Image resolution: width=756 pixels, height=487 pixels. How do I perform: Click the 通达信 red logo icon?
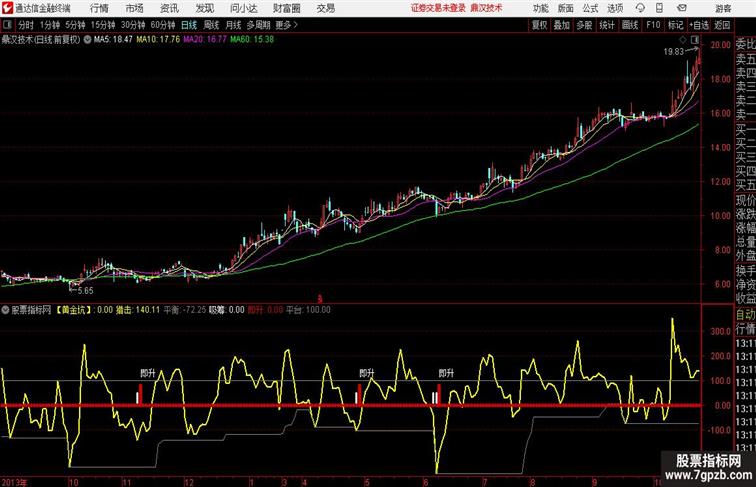pos(7,8)
